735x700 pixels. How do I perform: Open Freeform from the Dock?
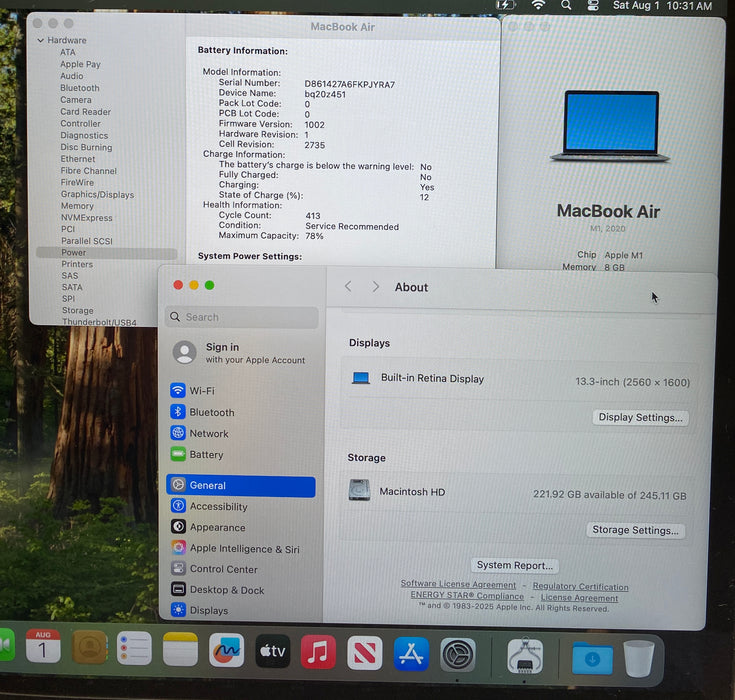(226, 649)
